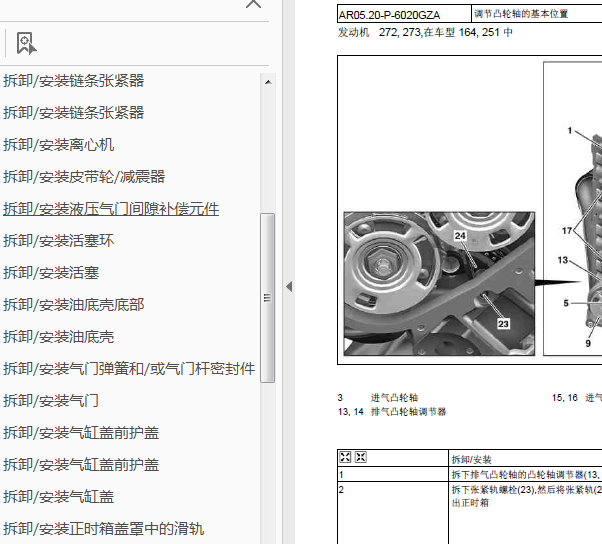Open bookmark 拆卸/安装油底壳底部
This screenshot has width=602, height=544.
pyautogui.click(x=73, y=305)
